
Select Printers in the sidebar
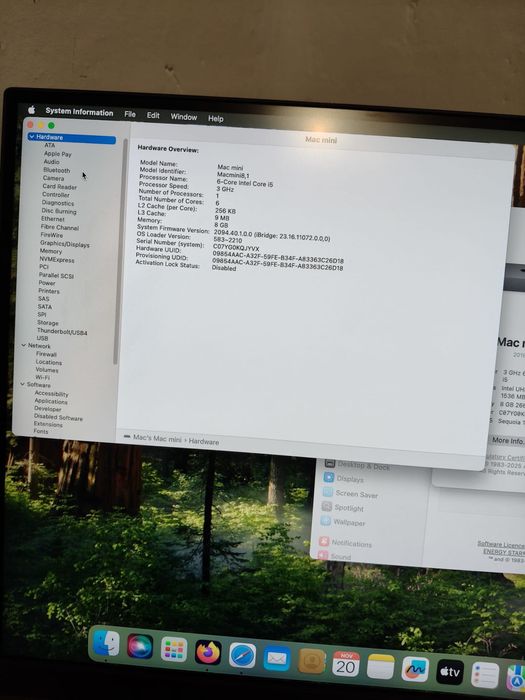tap(49, 291)
